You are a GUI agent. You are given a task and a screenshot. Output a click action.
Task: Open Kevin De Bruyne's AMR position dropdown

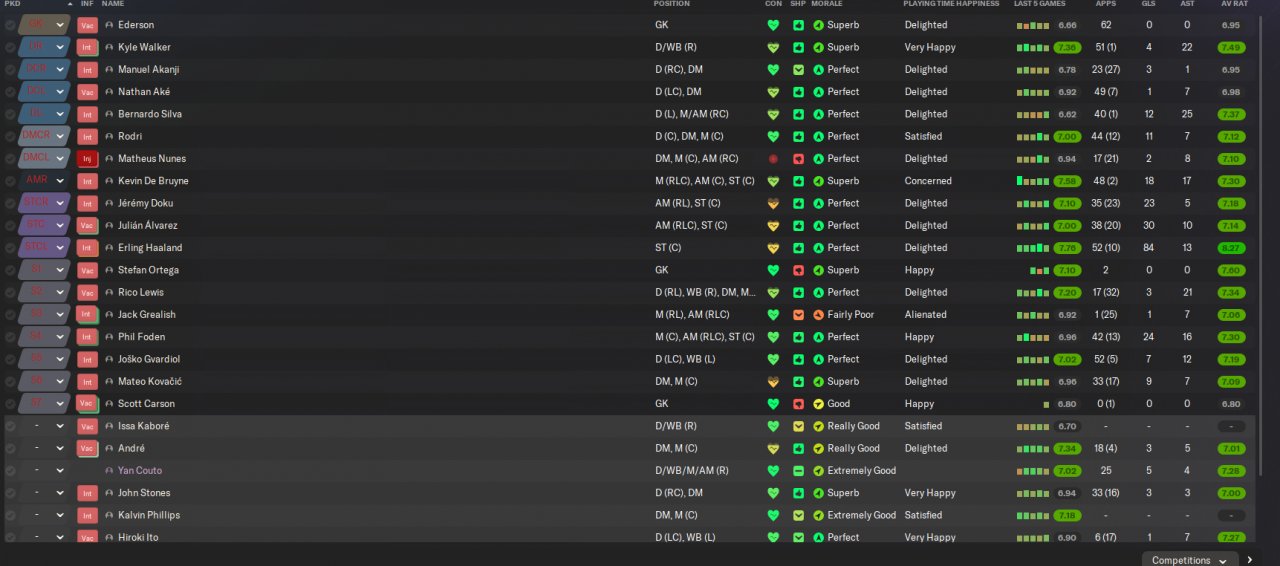click(45, 181)
